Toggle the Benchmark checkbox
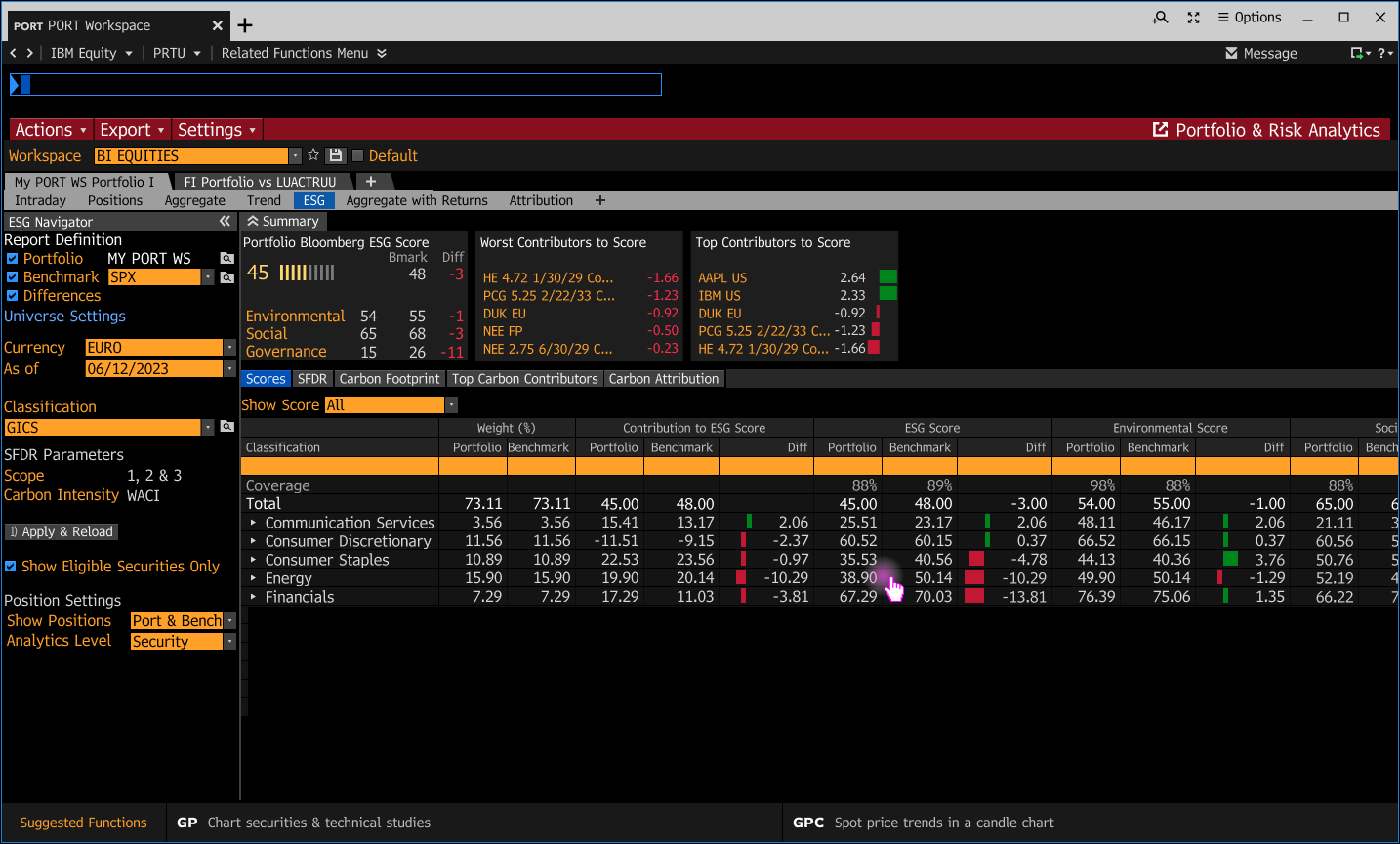Viewport: 1400px width, 844px height. 12,277
